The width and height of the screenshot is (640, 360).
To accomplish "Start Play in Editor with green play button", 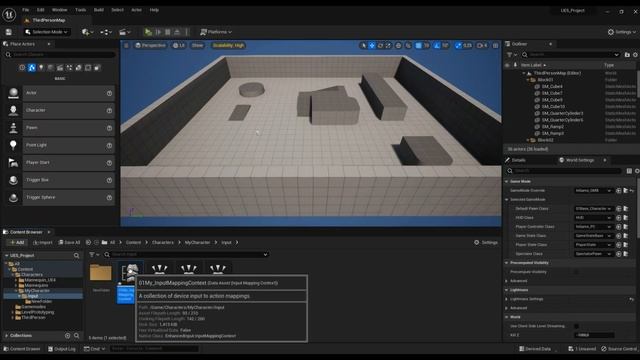I will [148, 32].
